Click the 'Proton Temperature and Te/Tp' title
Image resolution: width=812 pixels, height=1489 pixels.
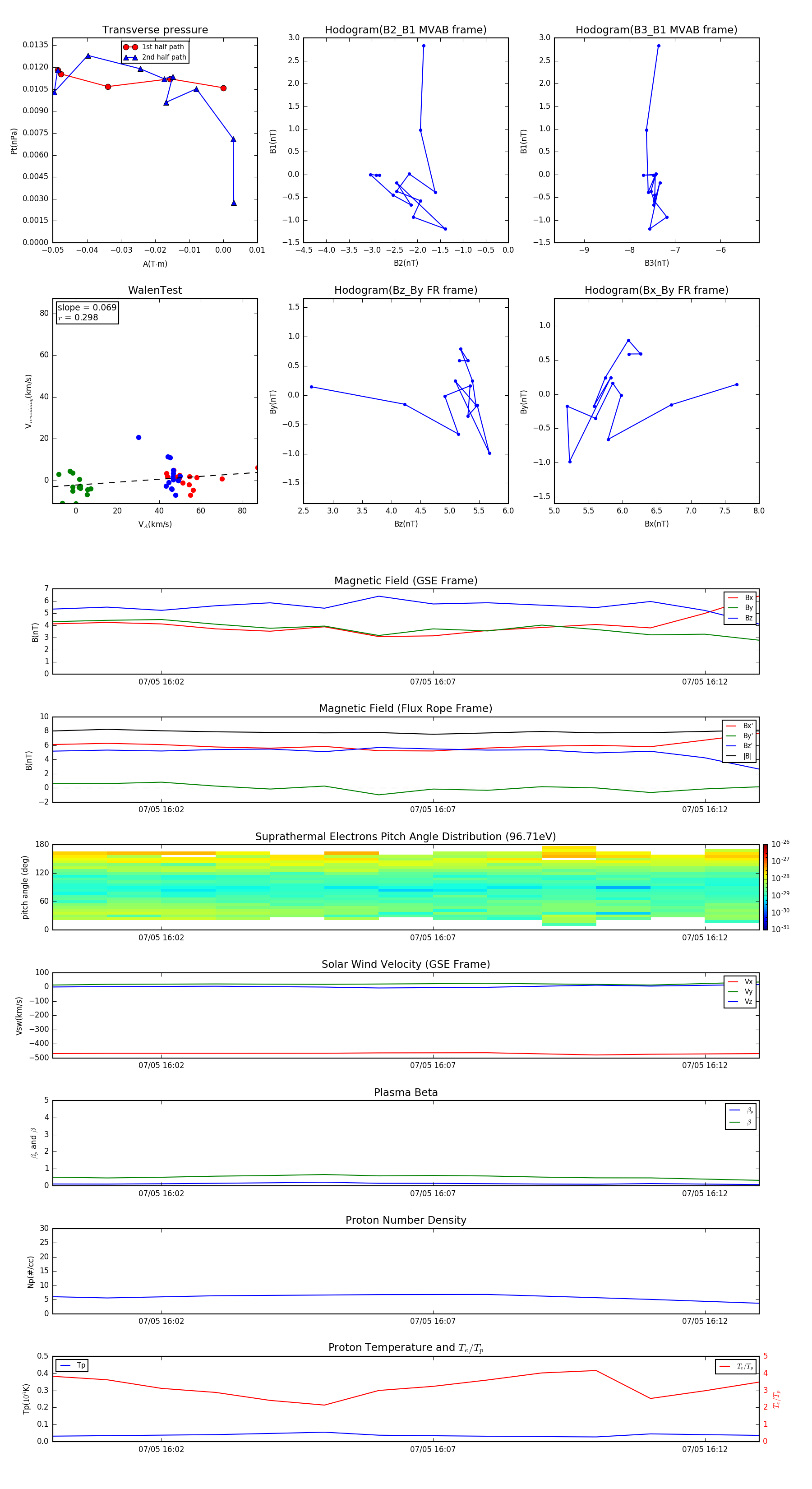(x=406, y=1348)
